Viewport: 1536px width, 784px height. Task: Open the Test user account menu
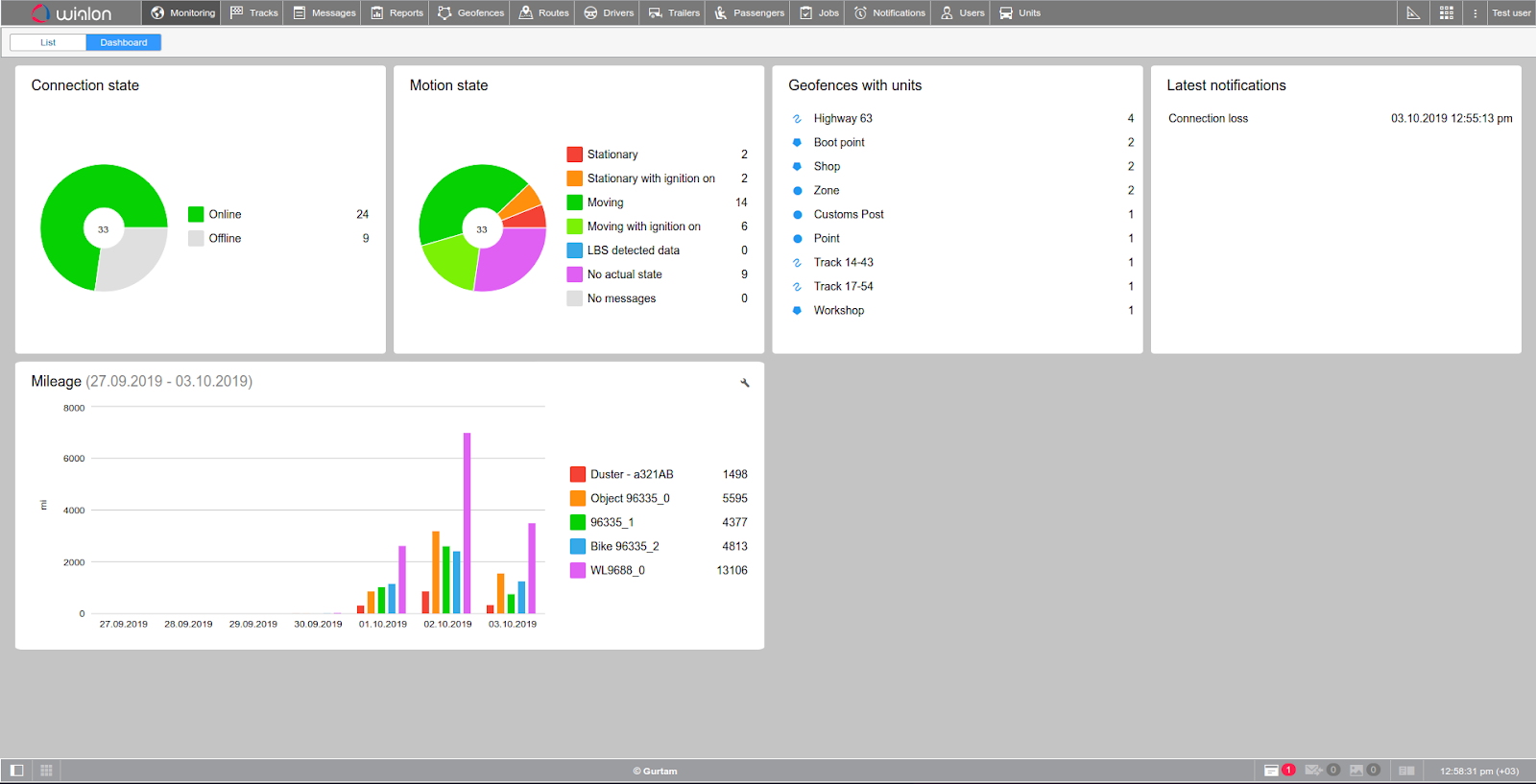click(1511, 12)
